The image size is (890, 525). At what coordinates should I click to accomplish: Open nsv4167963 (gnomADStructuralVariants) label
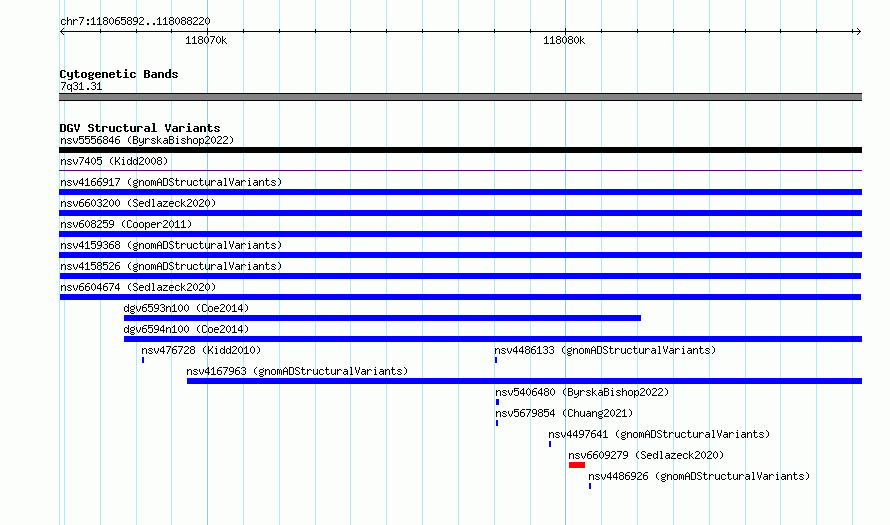tap(297, 371)
